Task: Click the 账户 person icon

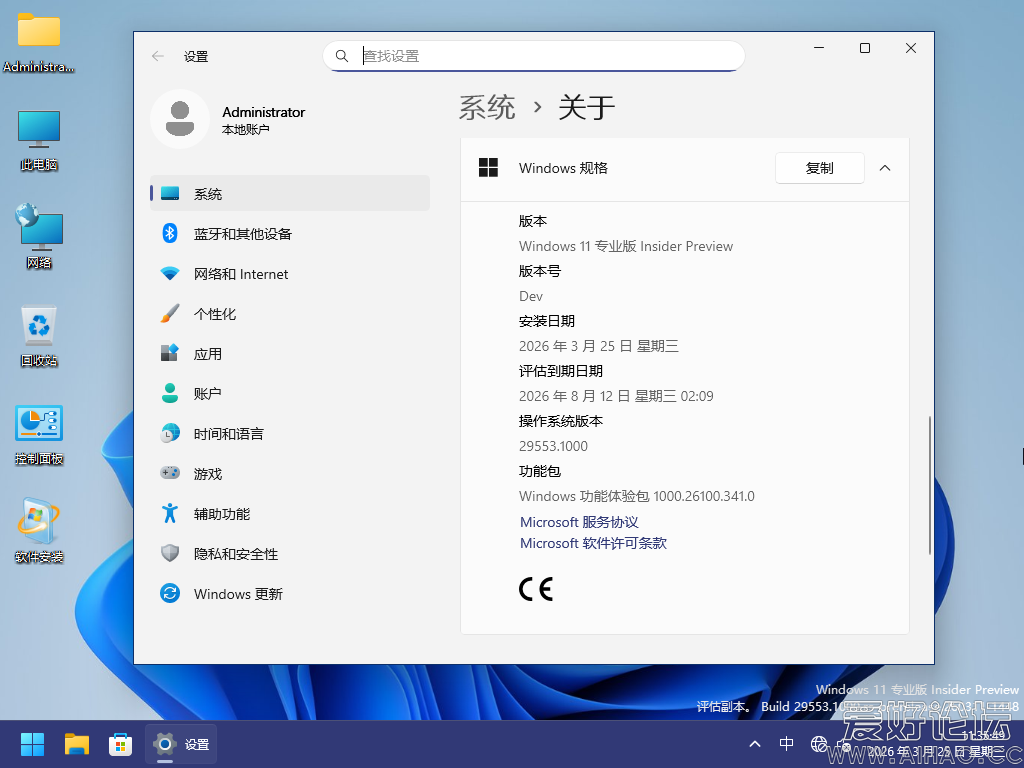Action: [x=170, y=393]
